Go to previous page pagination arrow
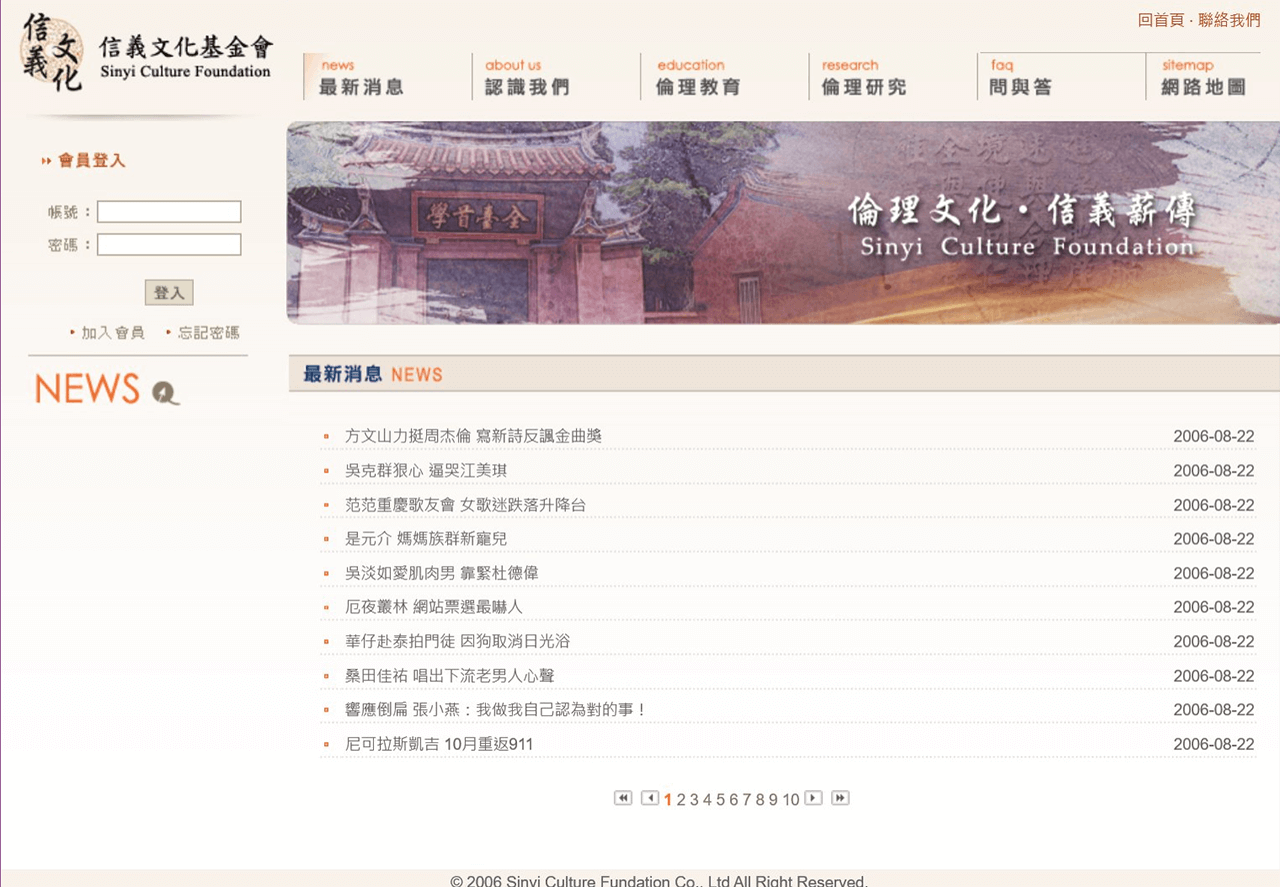The height and width of the screenshot is (887, 1280). (650, 798)
